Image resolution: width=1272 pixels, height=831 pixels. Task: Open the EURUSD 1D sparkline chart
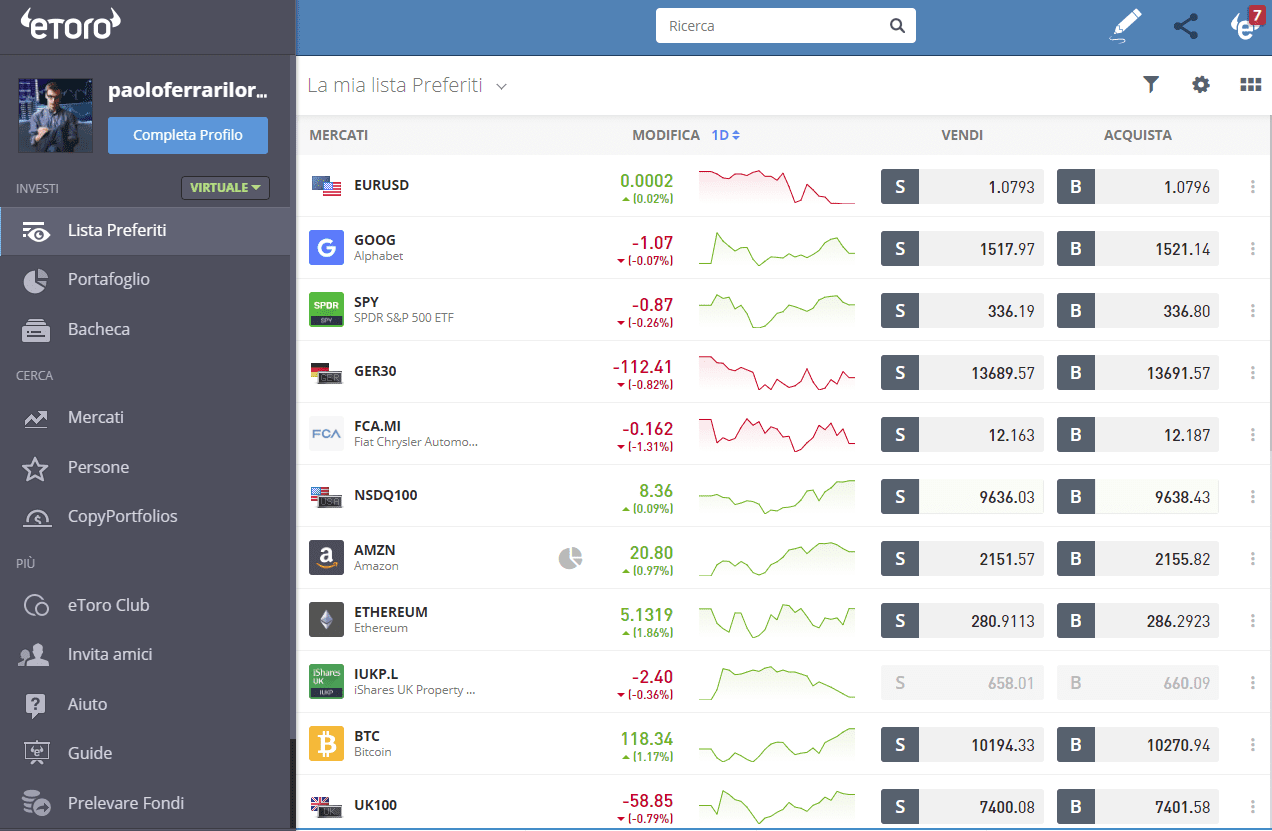[x=777, y=186]
